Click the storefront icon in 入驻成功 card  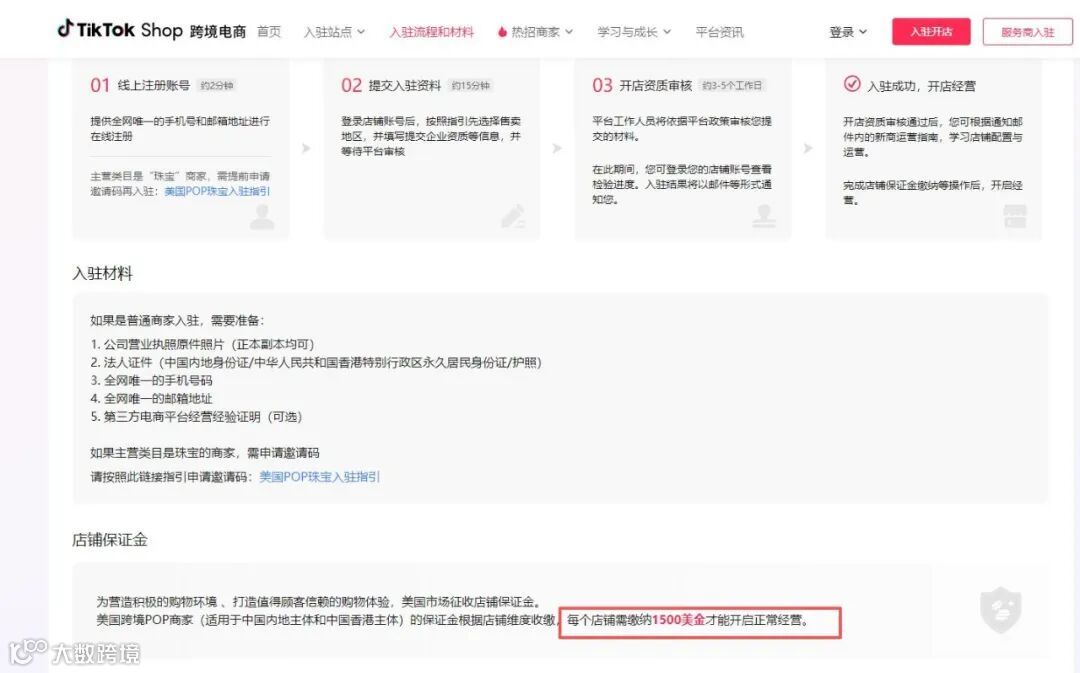click(x=1015, y=216)
